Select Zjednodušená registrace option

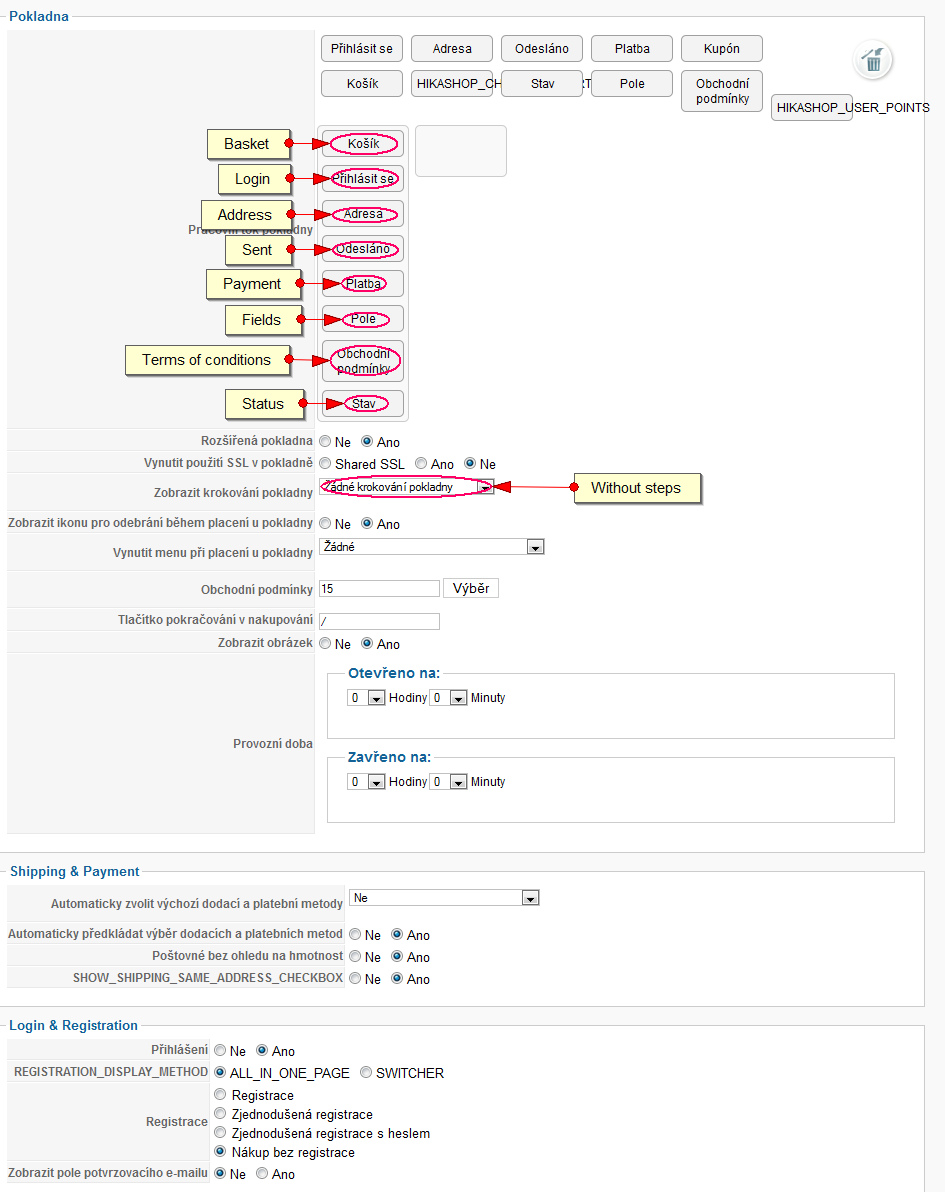coord(221,1114)
